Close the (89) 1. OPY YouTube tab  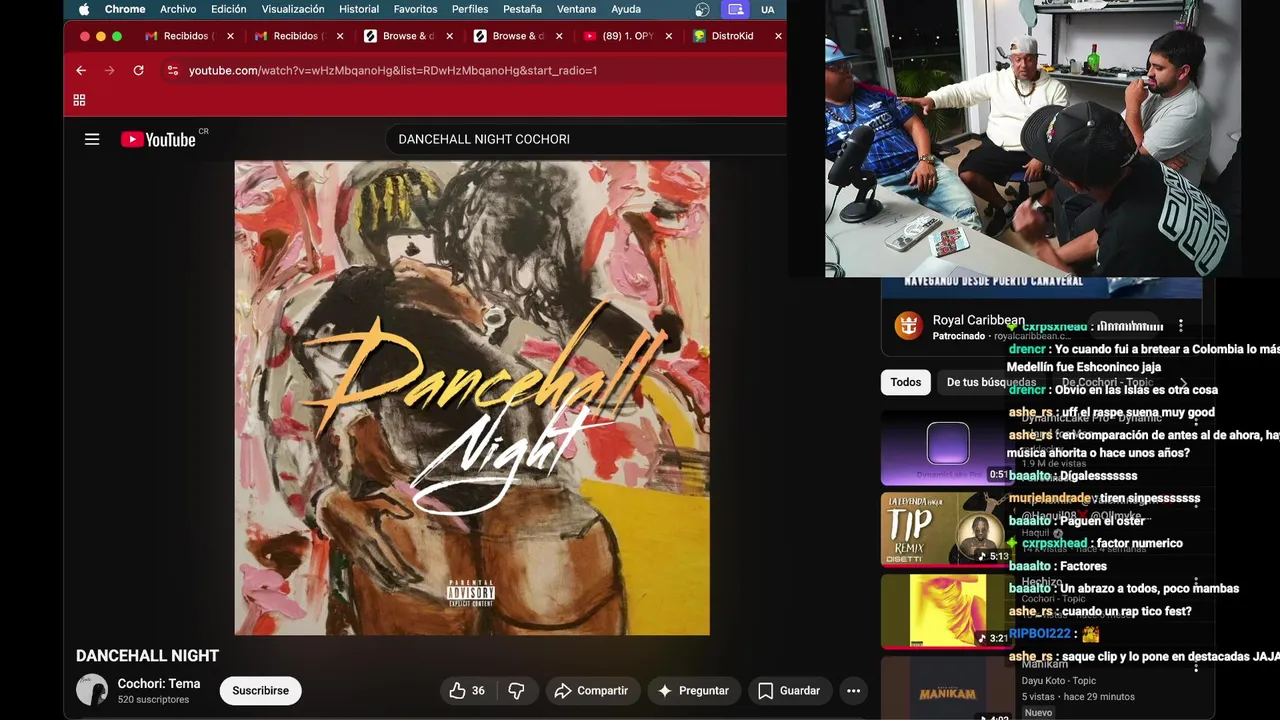pos(669,36)
